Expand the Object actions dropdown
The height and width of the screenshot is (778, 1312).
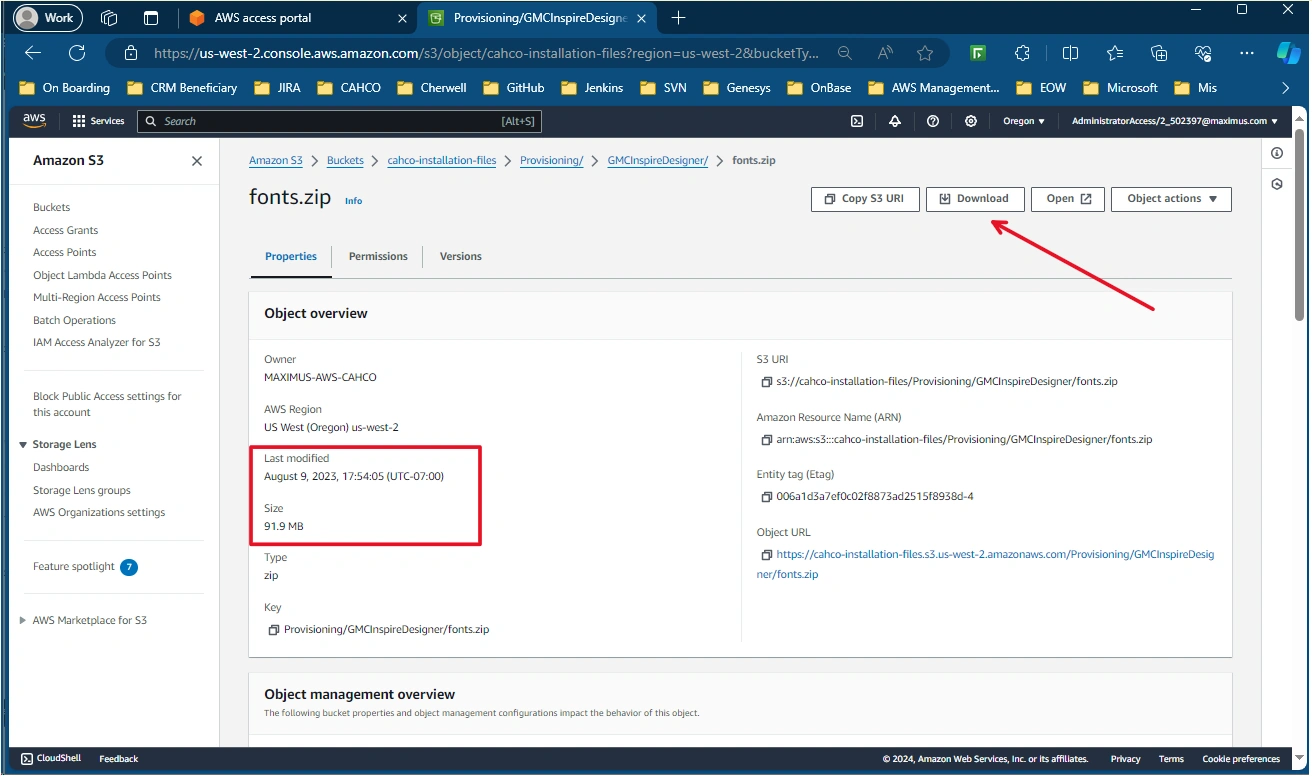(x=1171, y=199)
